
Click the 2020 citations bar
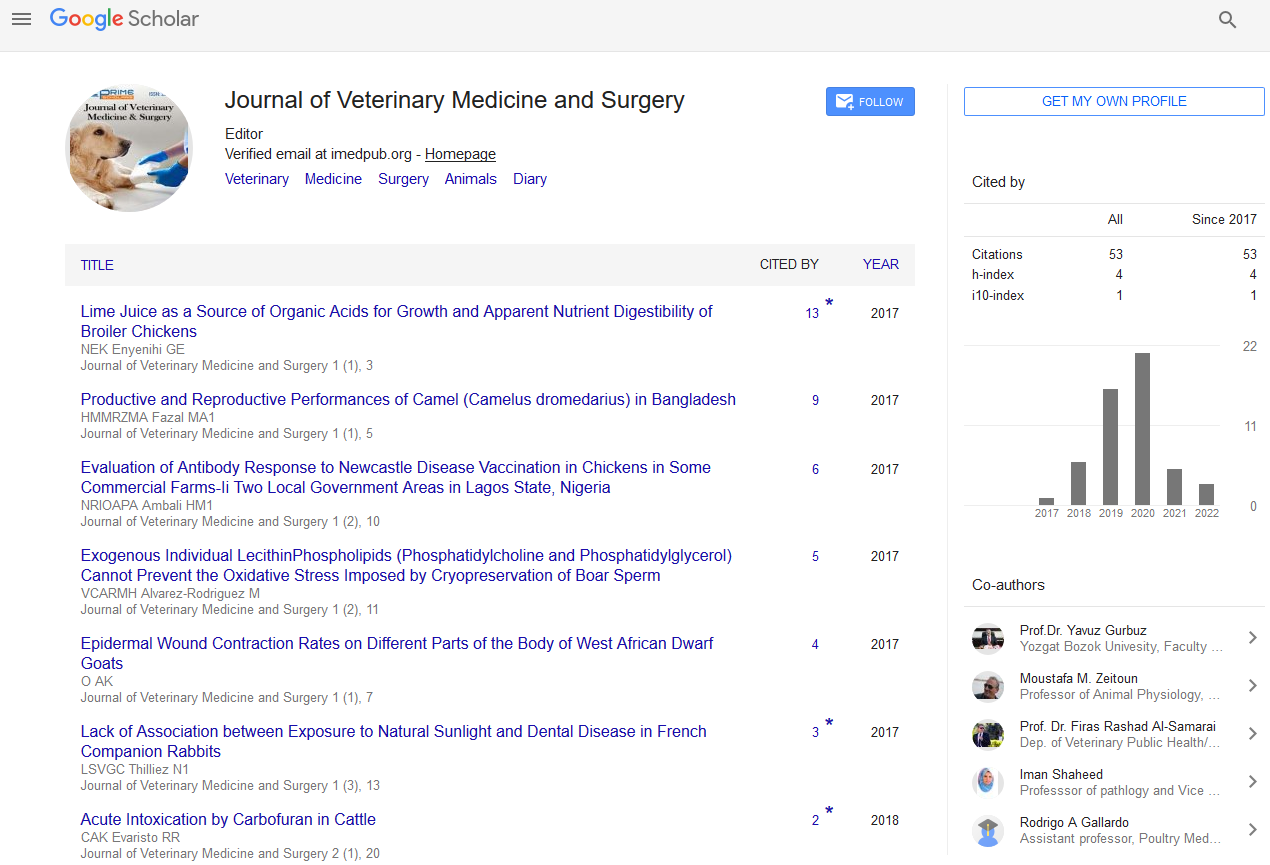[x=1142, y=428]
